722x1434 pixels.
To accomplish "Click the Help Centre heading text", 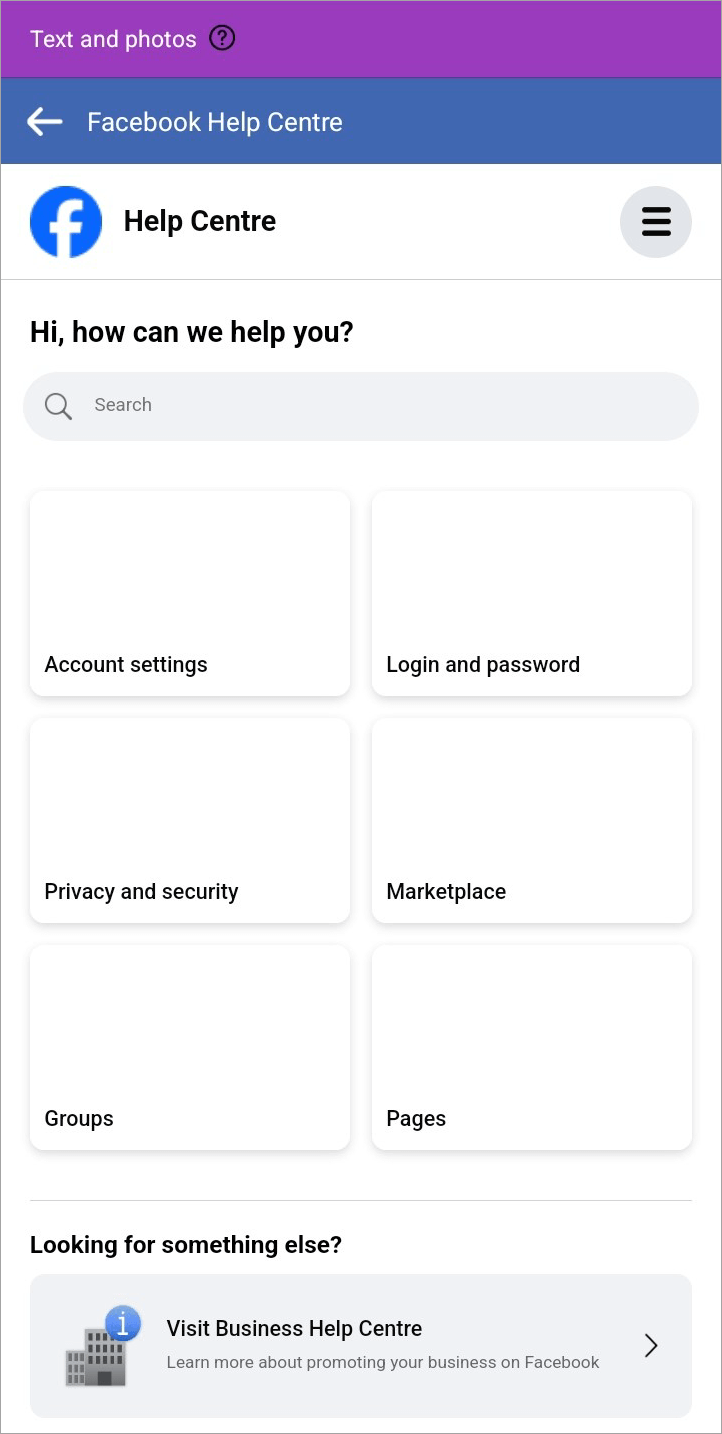I will (x=200, y=221).
